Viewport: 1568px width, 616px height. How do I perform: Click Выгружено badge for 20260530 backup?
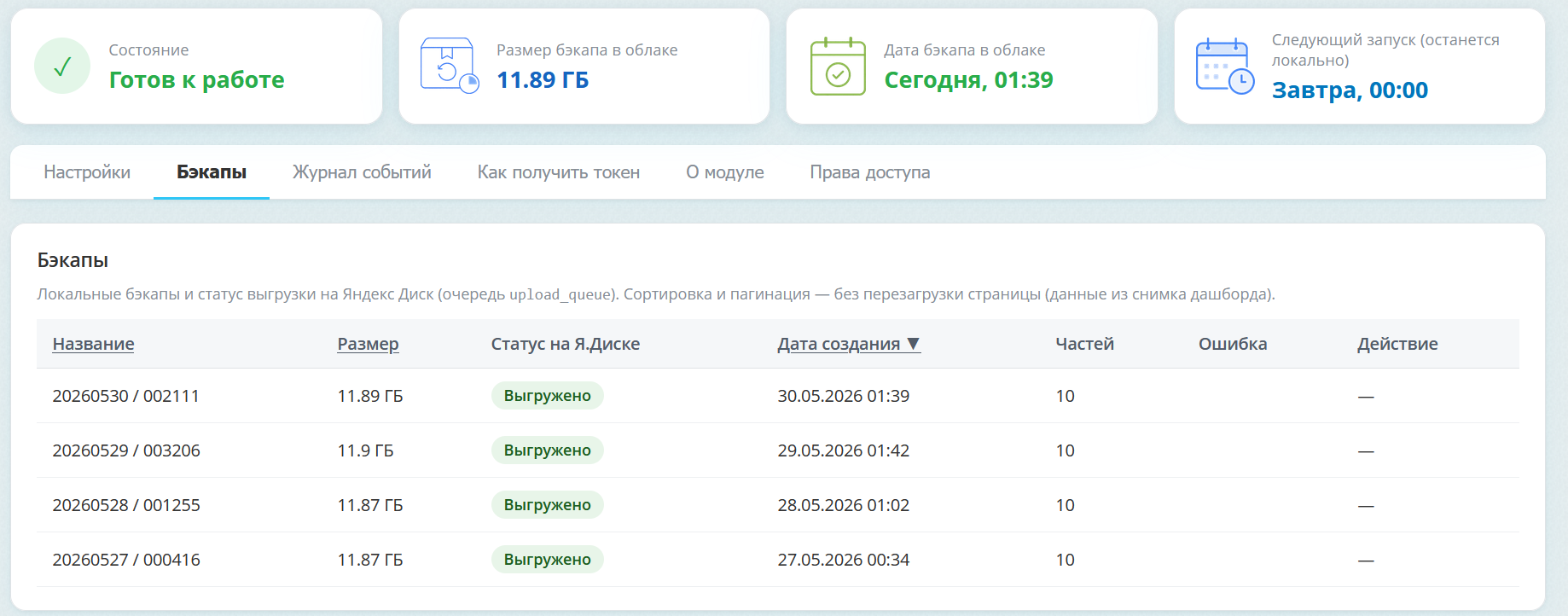(547, 396)
